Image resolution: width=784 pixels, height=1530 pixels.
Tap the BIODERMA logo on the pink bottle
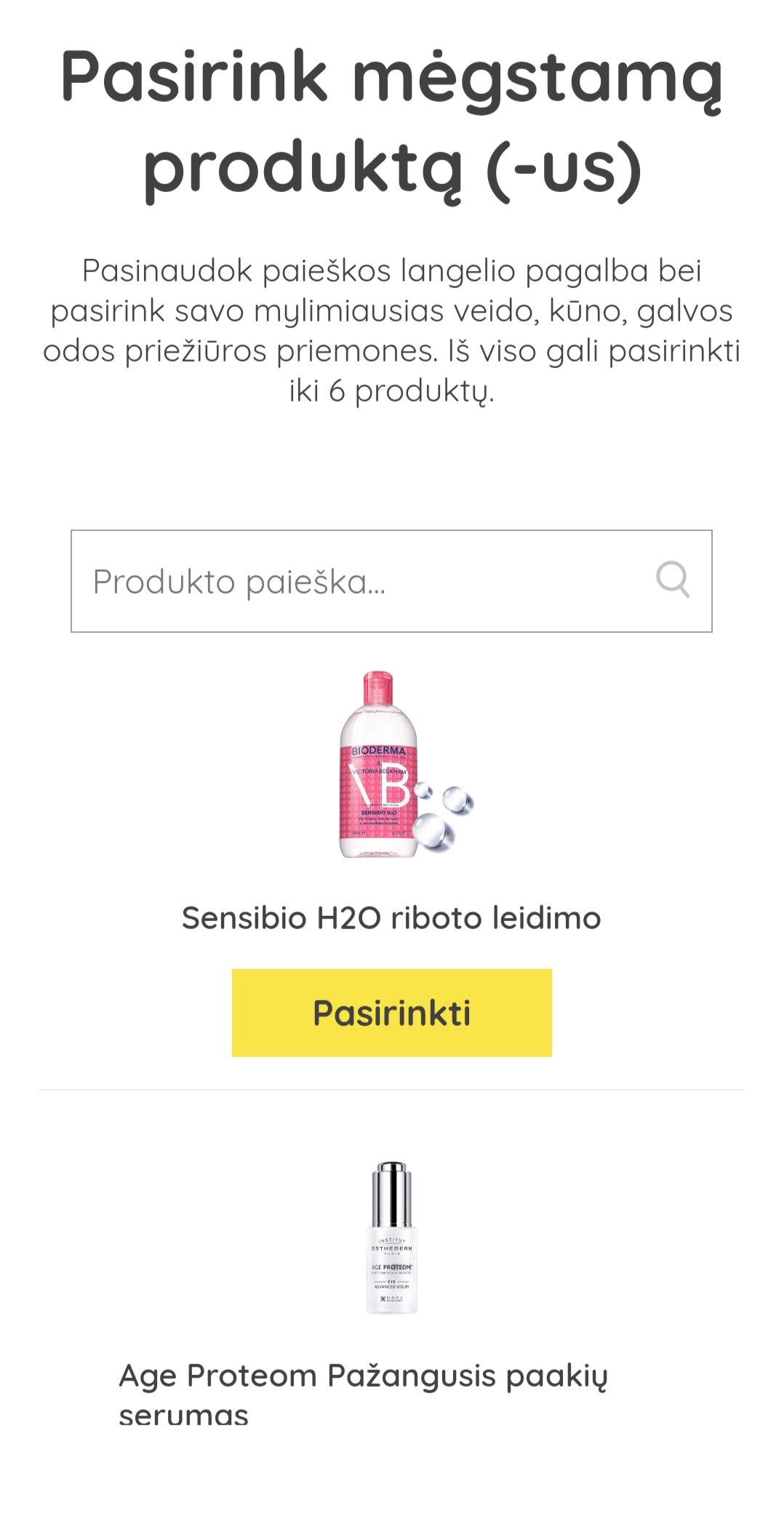pos(379,751)
